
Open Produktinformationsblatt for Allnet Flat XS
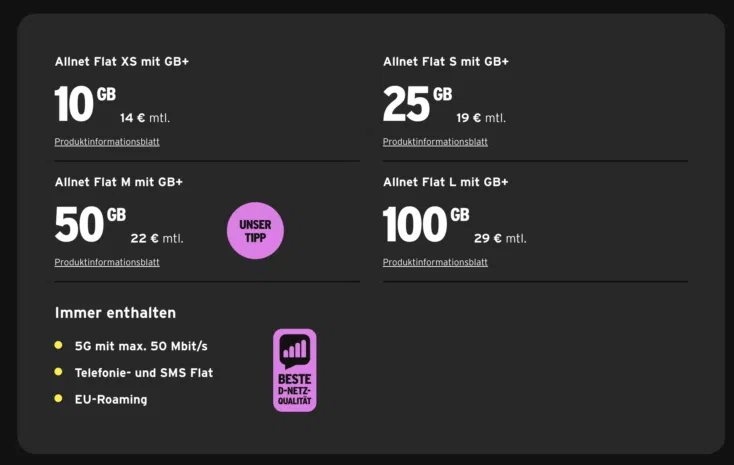coord(107,142)
